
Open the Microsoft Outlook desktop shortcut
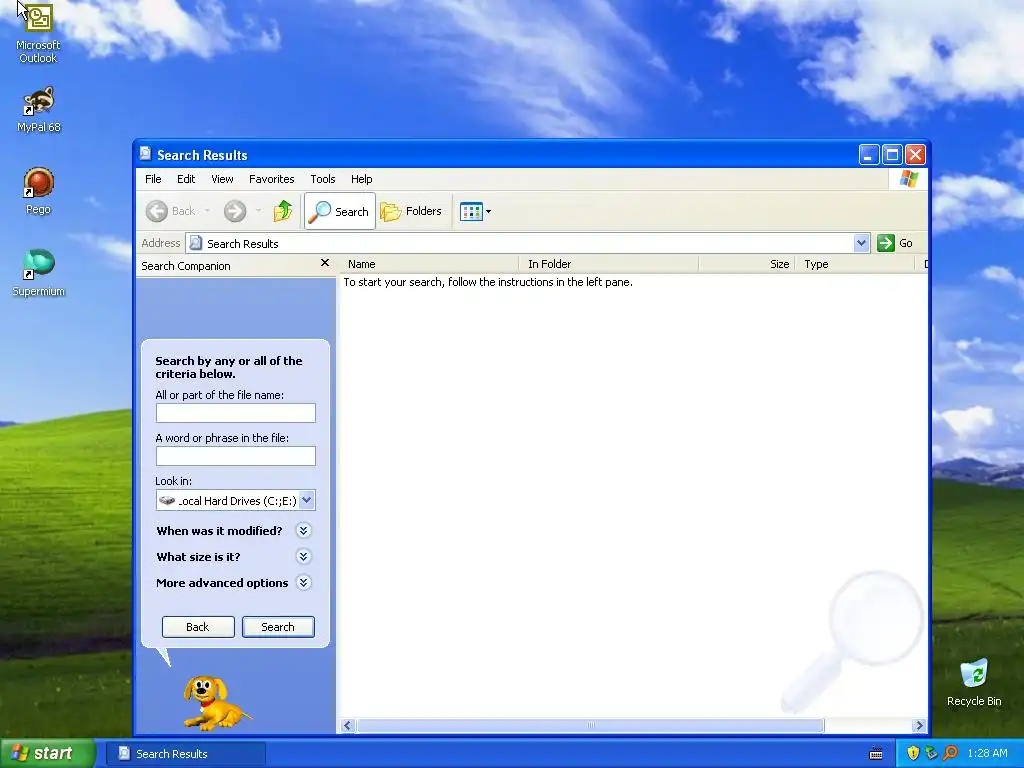[38, 32]
